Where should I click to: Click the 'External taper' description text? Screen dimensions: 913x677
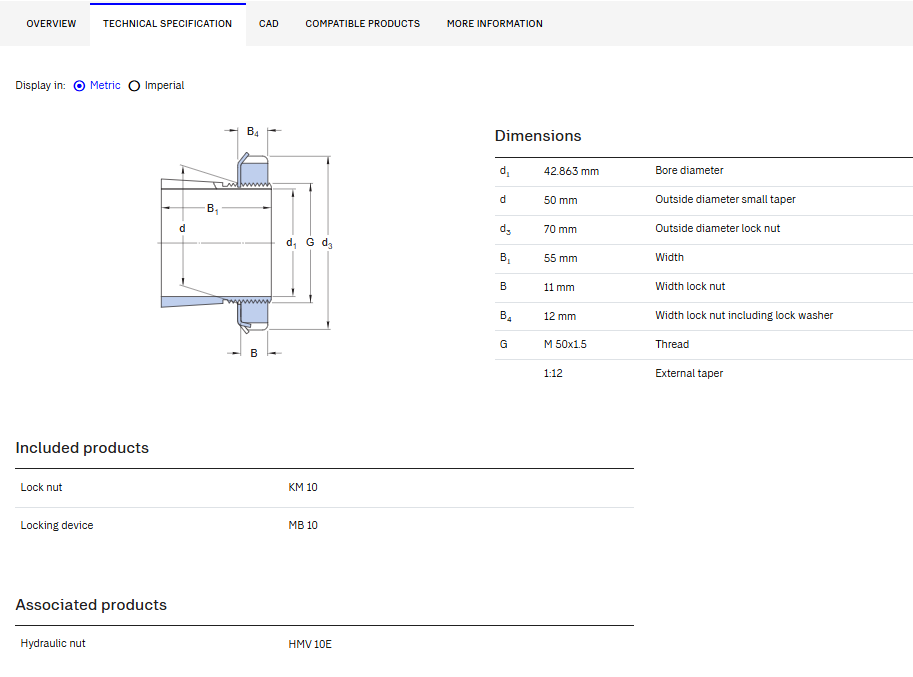(x=689, y=373)
